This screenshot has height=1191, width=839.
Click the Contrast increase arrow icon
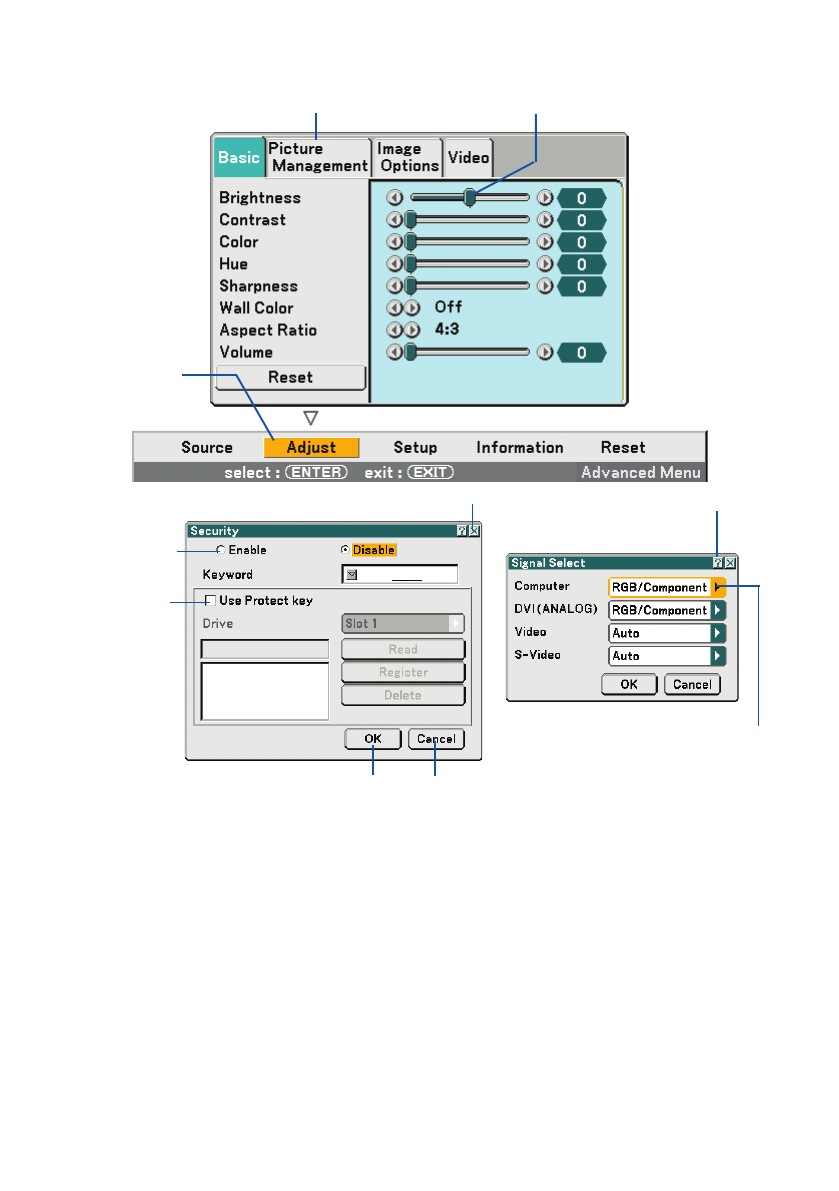click(x=545, y=220)
